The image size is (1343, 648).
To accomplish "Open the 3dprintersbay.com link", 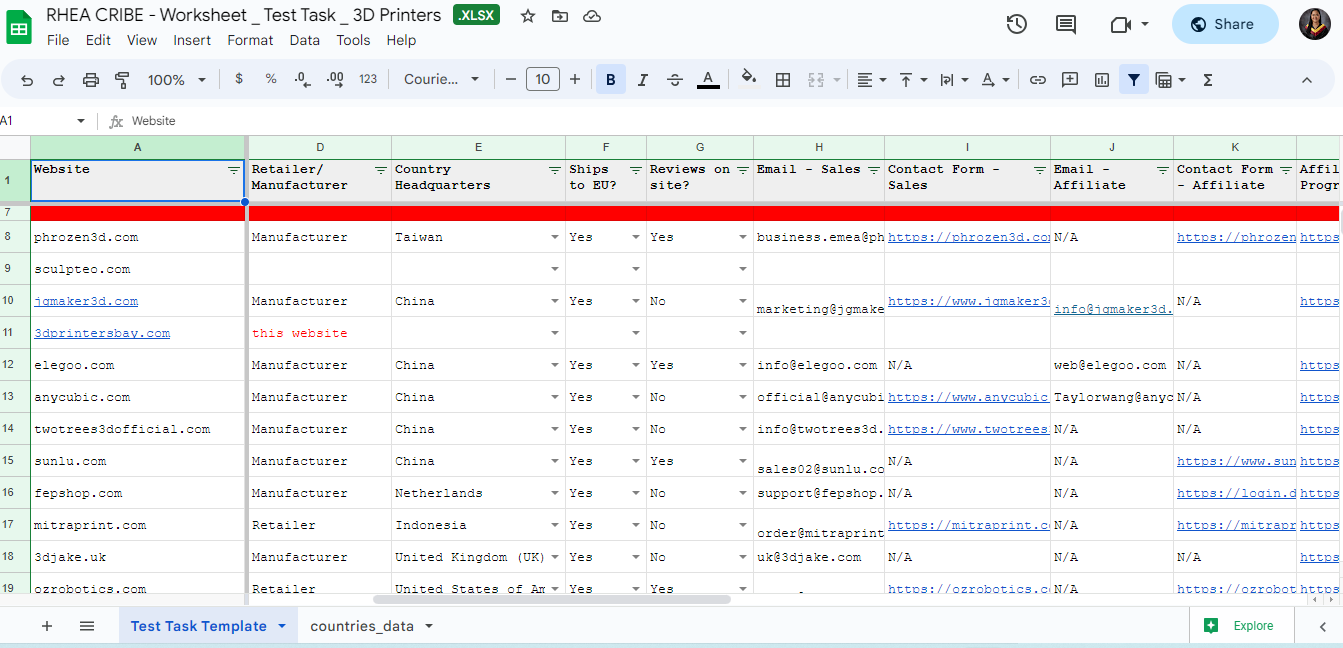I will point(102,333).
